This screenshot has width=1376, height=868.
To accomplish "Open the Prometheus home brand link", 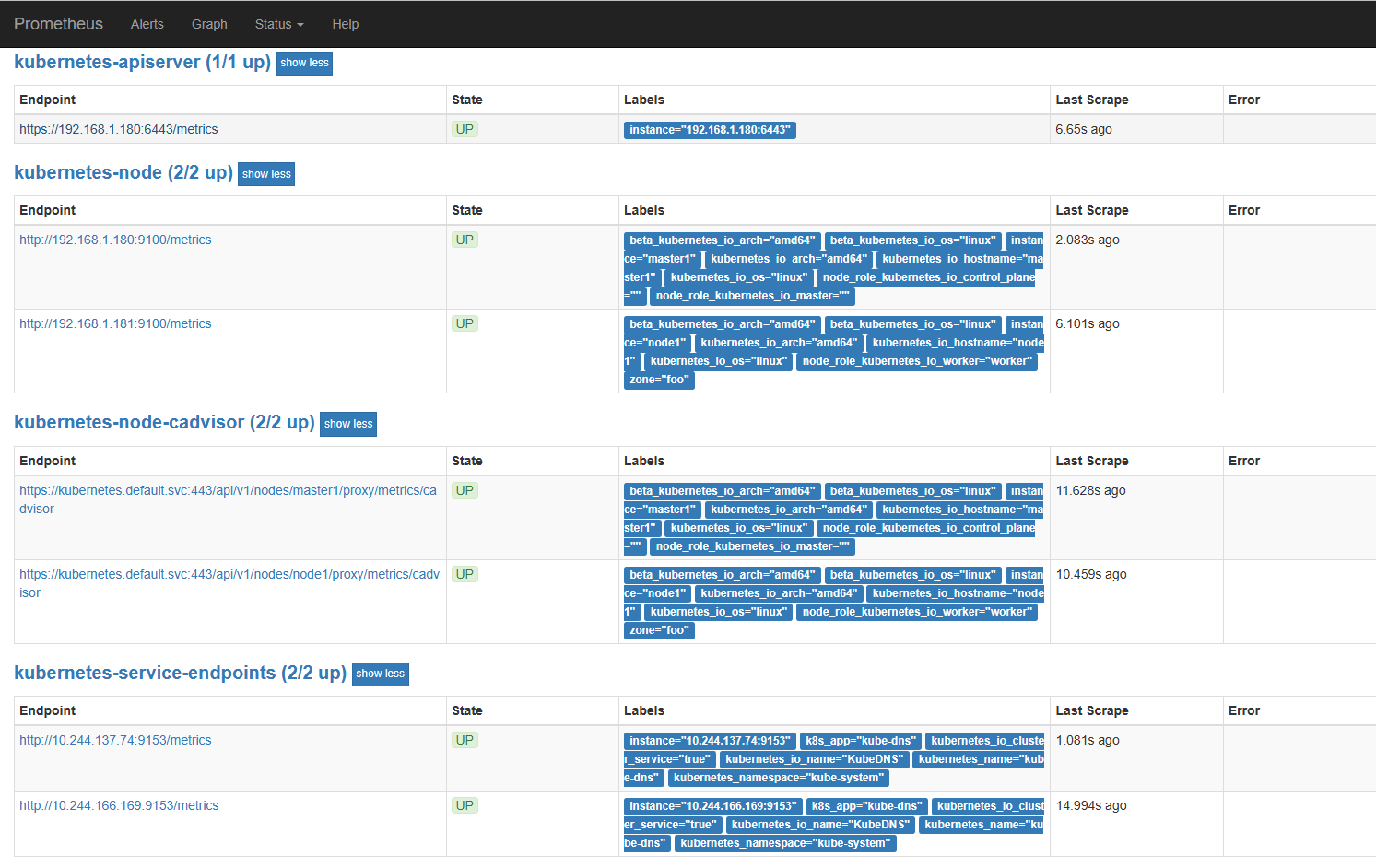I will tap(58, 24).
